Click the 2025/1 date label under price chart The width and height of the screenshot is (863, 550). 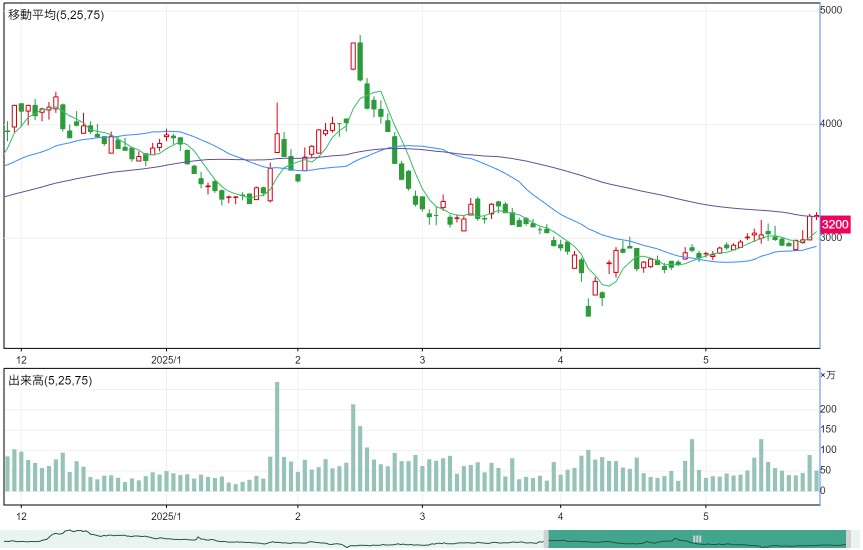(166, 360)
